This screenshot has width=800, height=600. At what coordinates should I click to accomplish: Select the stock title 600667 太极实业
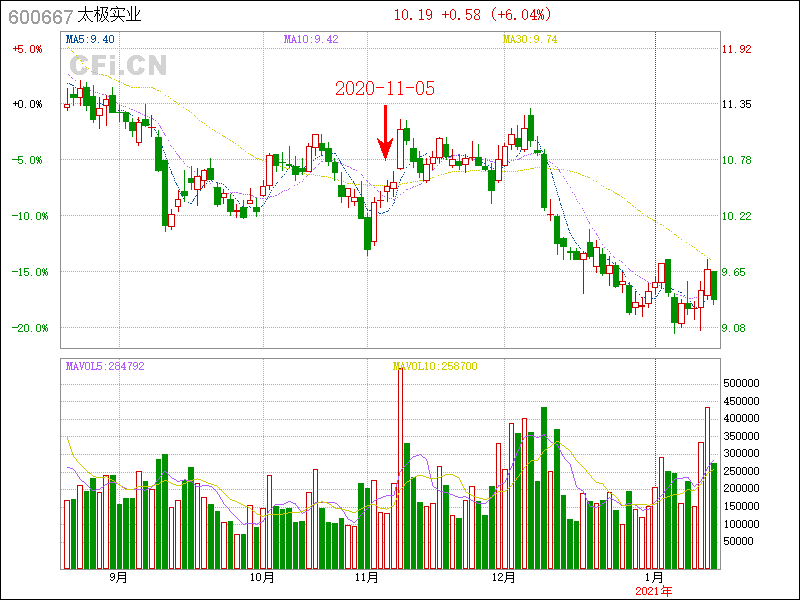(x=76, y=14)
